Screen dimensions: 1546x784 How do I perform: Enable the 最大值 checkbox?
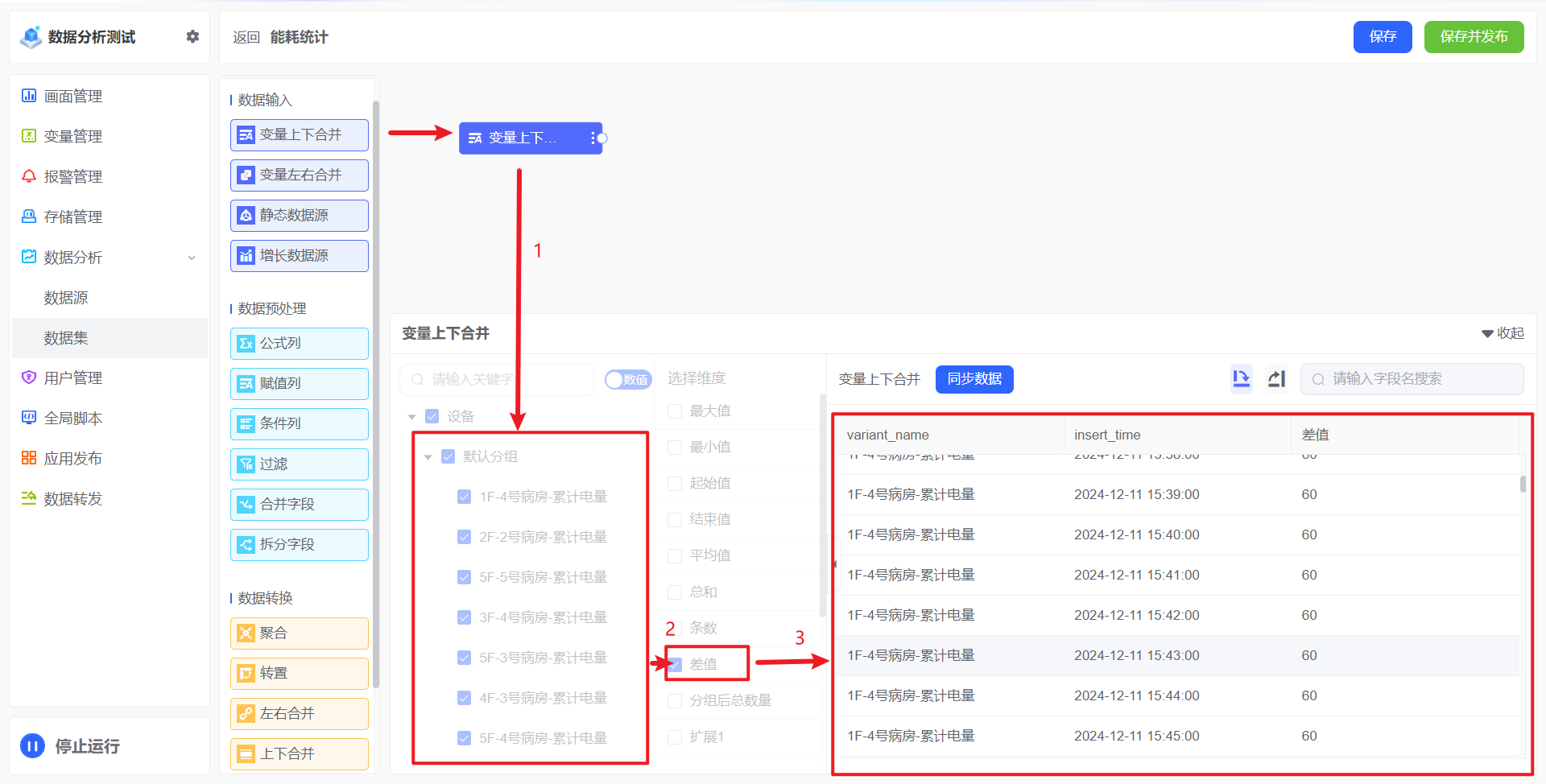pos(675,411)
